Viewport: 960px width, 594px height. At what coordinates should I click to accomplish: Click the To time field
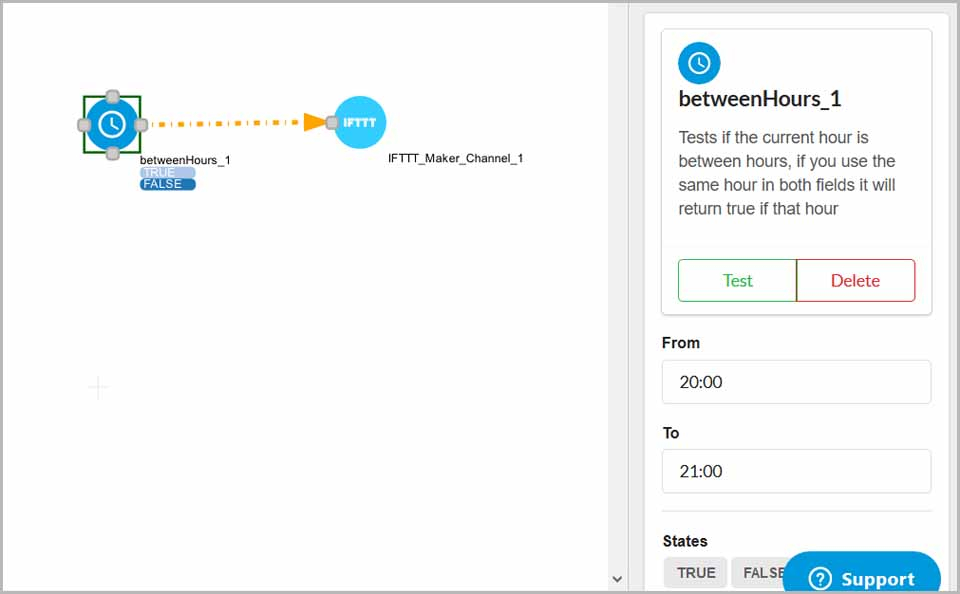797,472
